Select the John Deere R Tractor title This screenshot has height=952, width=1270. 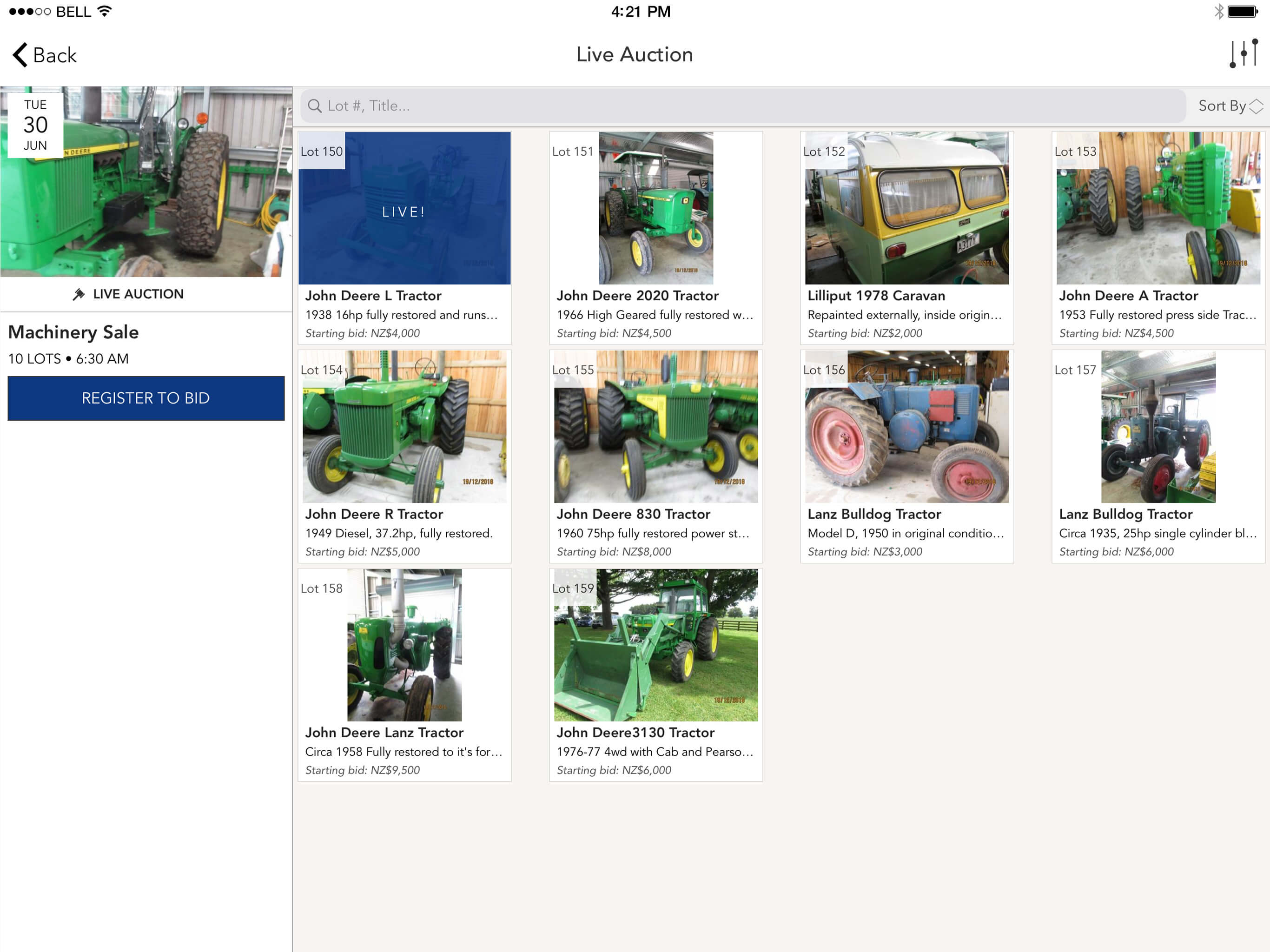(x=374, y=514)
